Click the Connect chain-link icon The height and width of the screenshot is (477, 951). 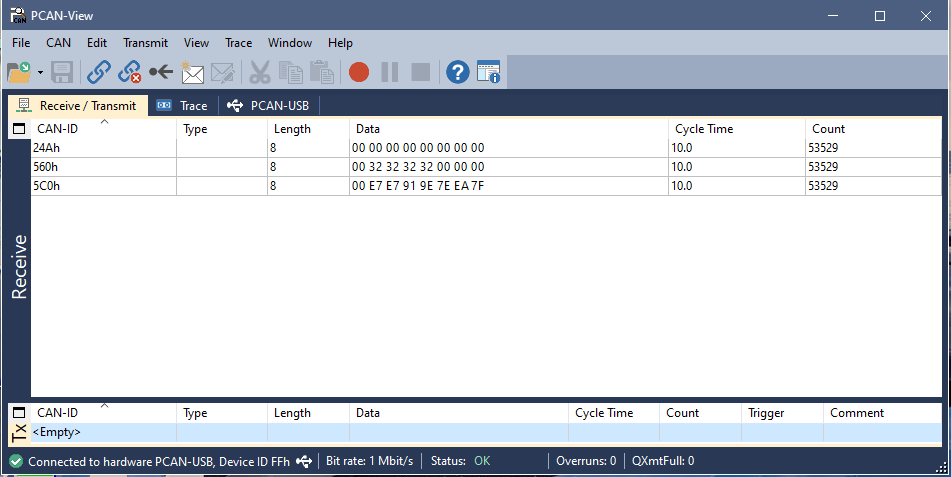[x=99, y=72]
